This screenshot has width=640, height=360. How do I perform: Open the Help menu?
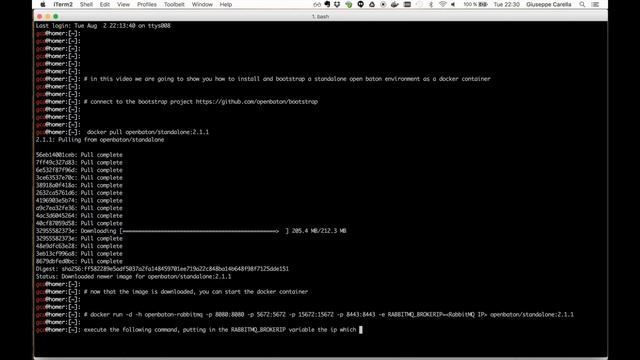tap(226, 4)
